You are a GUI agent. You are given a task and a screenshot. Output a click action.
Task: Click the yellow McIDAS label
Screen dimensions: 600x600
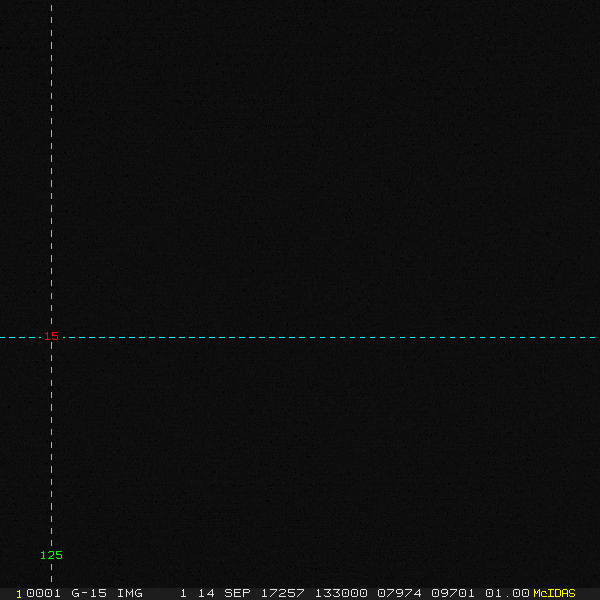click(x=554, y=593)
